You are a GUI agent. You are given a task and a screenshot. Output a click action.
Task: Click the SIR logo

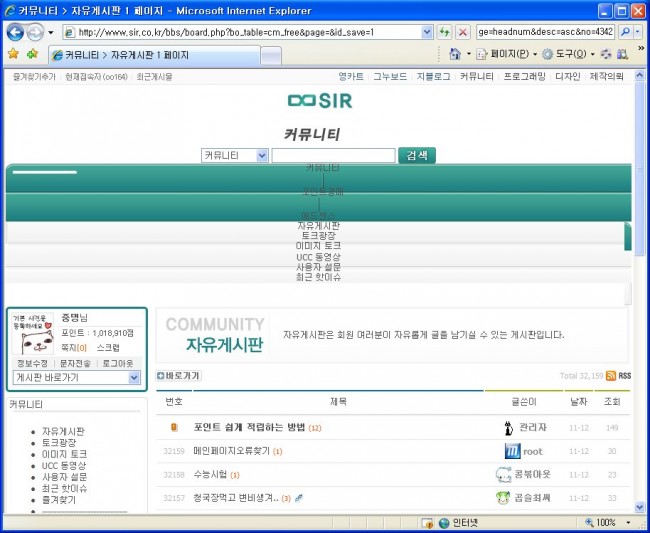[x=320, y=101]
